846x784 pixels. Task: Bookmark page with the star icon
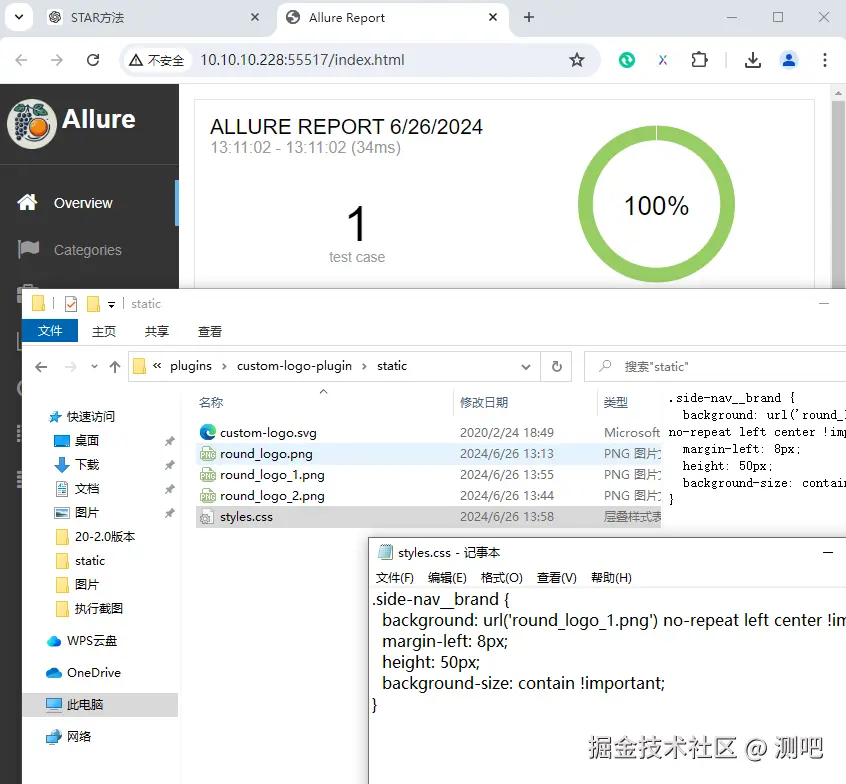(577, 60)
